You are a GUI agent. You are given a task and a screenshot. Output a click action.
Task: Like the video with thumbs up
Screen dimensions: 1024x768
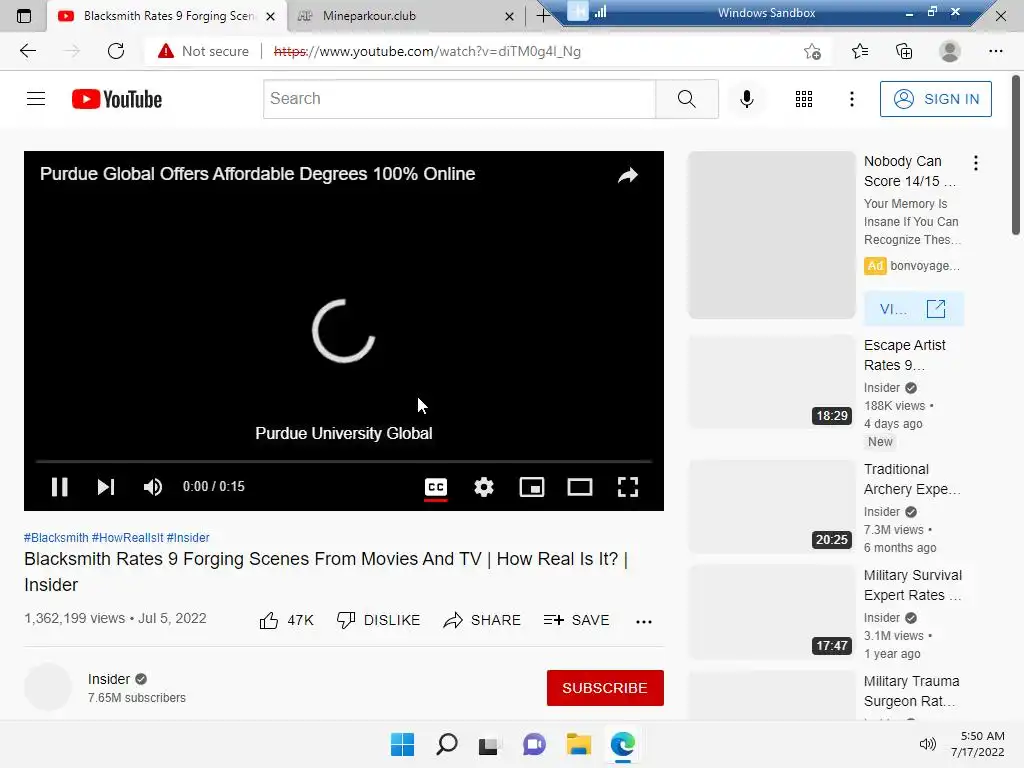(x=286, y=620)
